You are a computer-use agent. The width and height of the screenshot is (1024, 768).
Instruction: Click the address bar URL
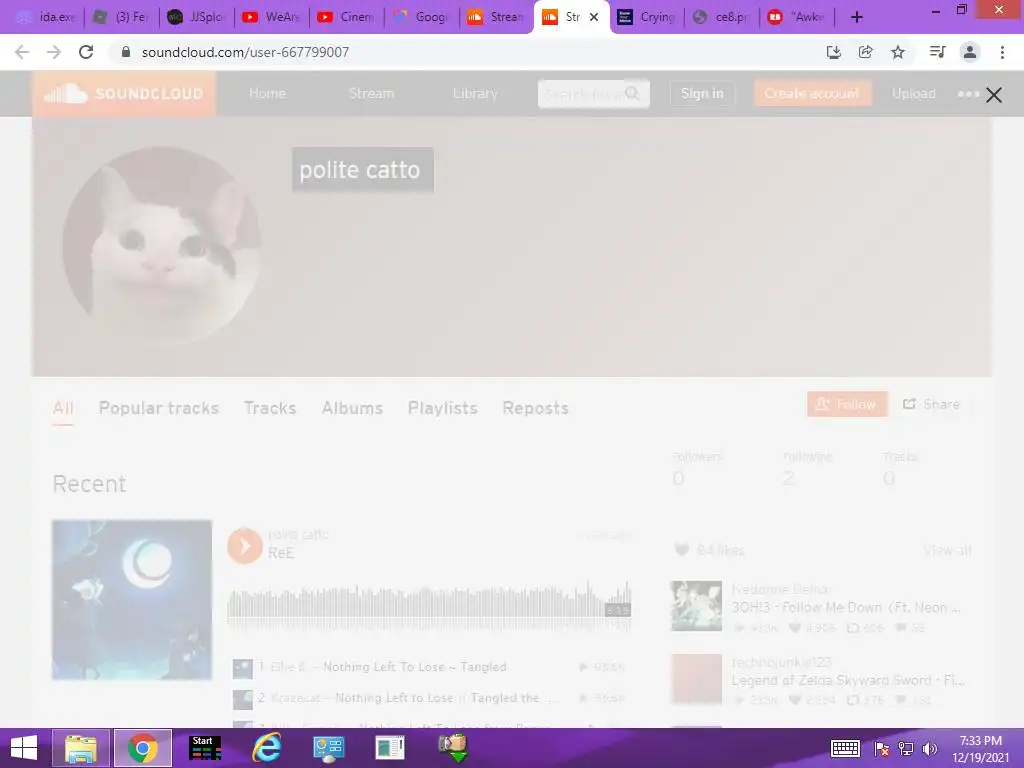[x=245, y=52]
